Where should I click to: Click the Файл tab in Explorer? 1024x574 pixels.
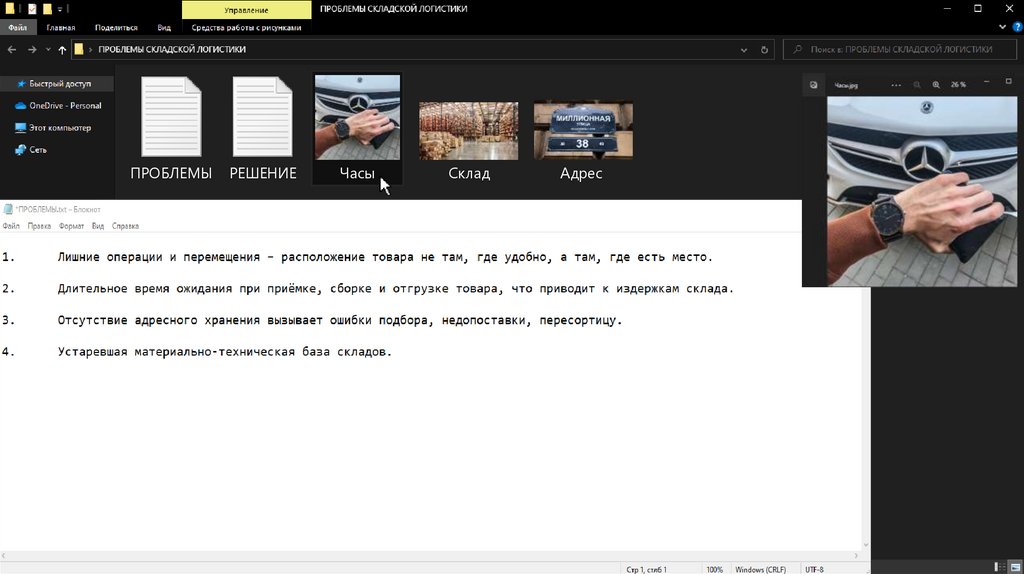click(x=17, y=28)
